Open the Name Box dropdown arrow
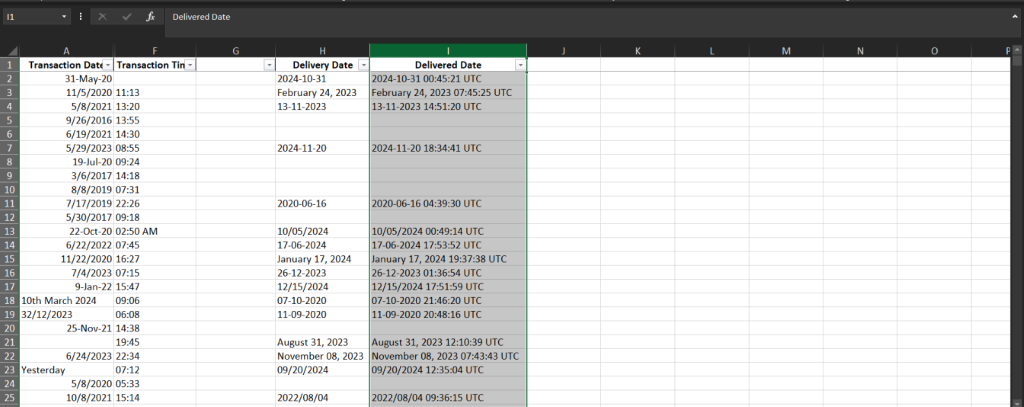 (65, 17)
